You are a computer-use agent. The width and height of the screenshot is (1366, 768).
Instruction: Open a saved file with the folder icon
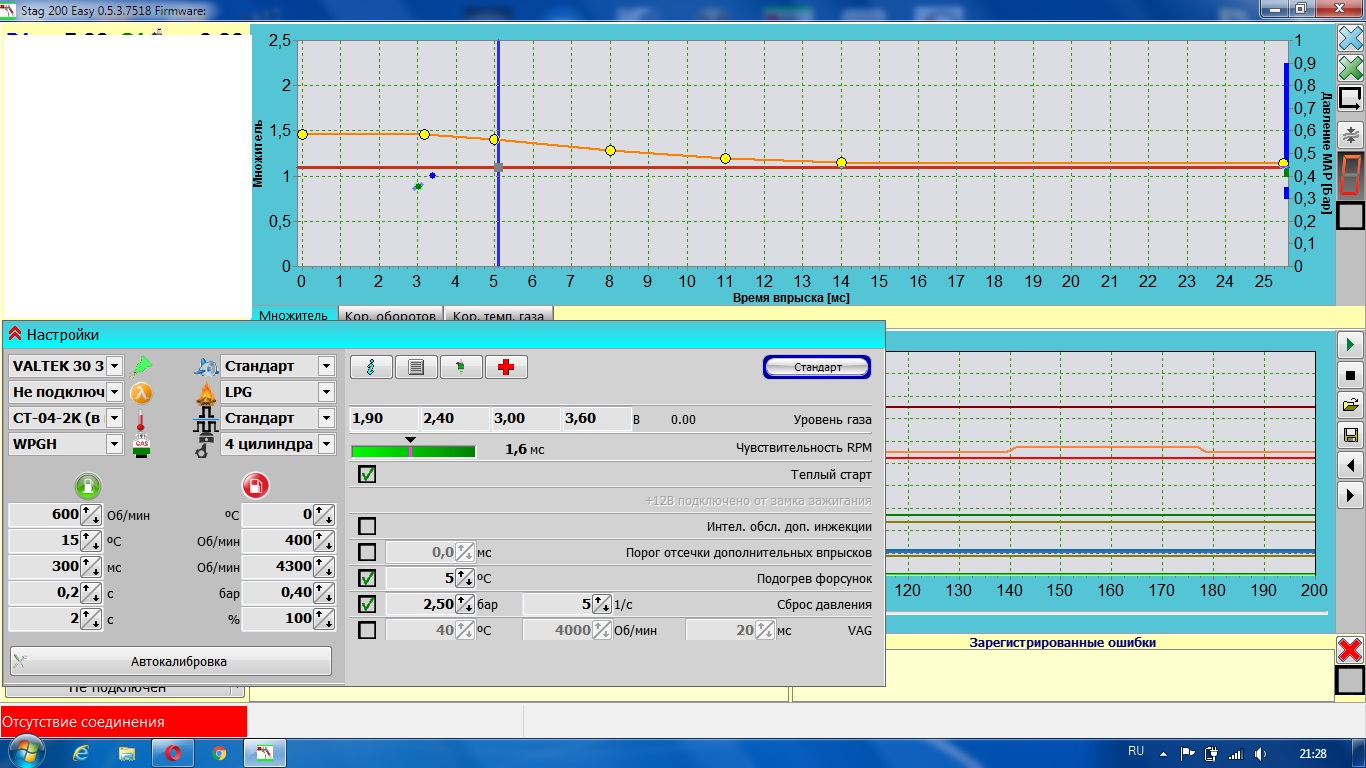click(1350, 405)
